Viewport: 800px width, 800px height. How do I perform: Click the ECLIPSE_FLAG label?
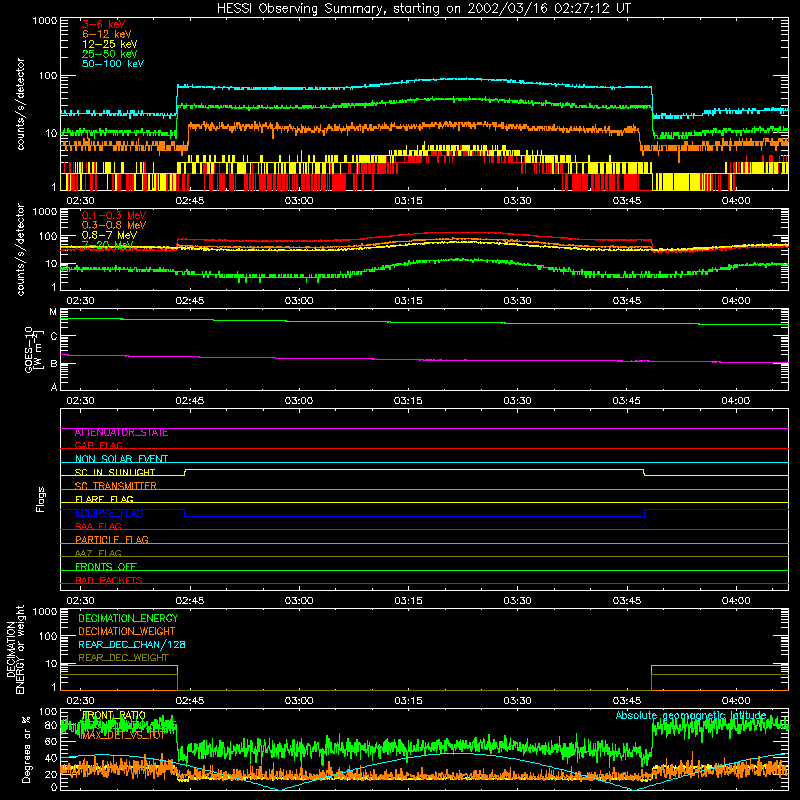tap(109, 513)
